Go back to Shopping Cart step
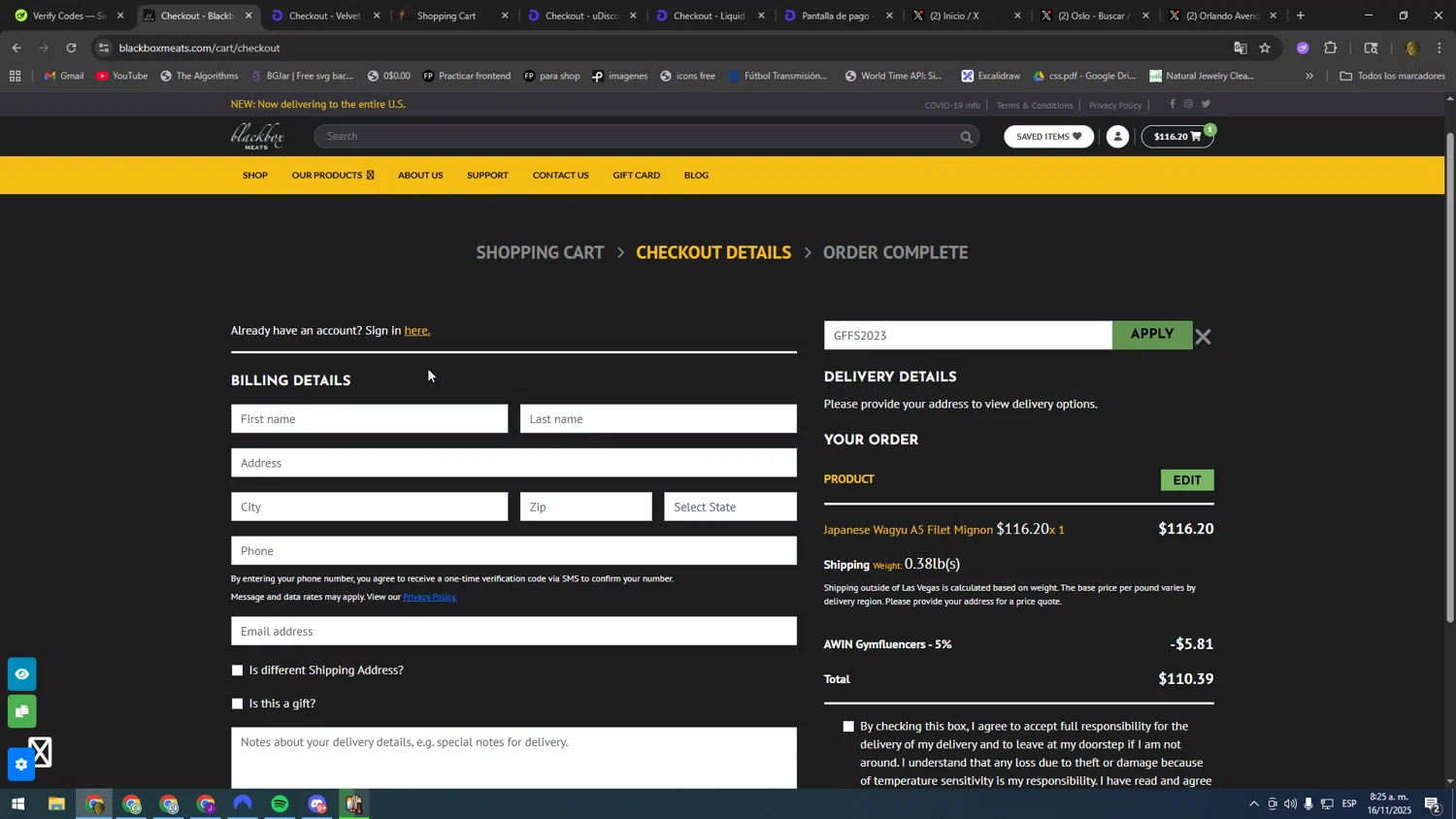 [540, 252]
